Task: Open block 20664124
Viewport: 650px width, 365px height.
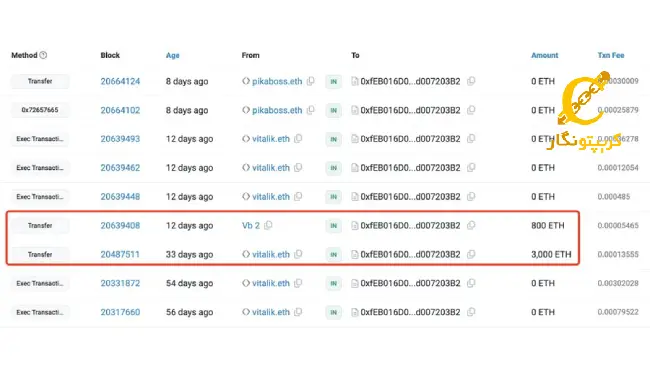Action: click(120, 81)
